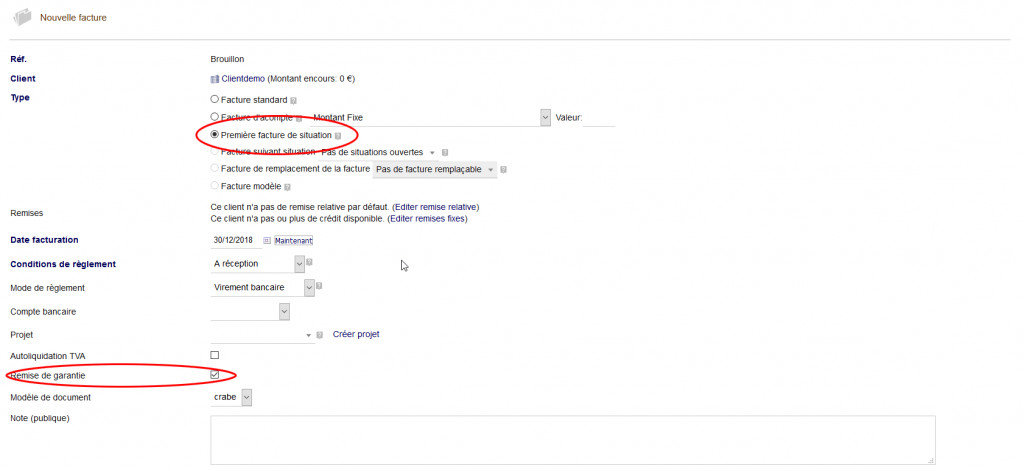Show help icon for Facture standard
This screenshot has width=1024, height=471.
click(294, 101)
